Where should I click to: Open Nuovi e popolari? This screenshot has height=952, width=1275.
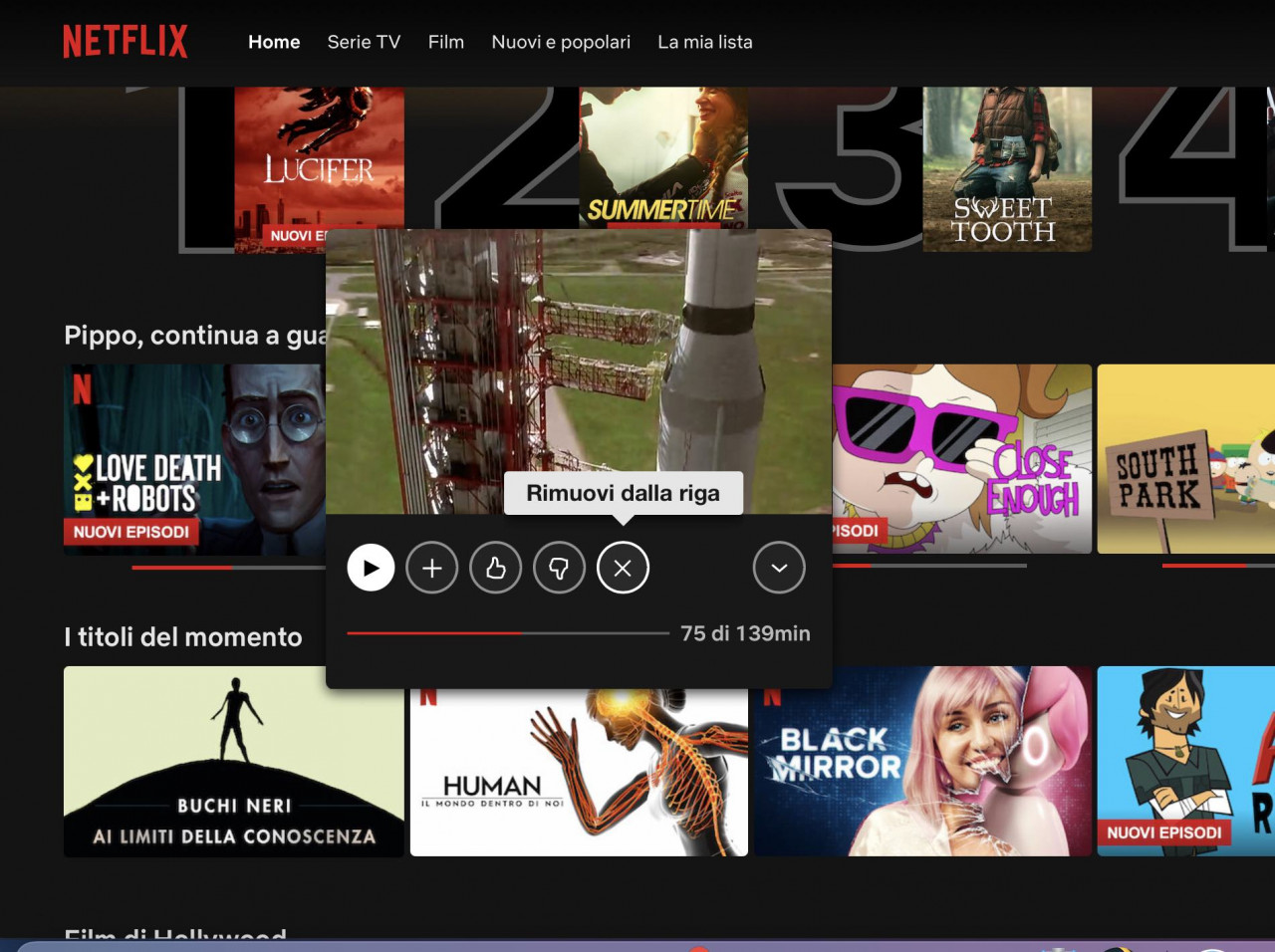[x=561, y=42]
